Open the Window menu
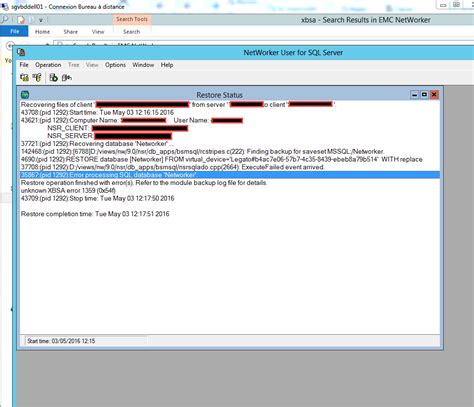474x407 pixels. tap(143, 65)
